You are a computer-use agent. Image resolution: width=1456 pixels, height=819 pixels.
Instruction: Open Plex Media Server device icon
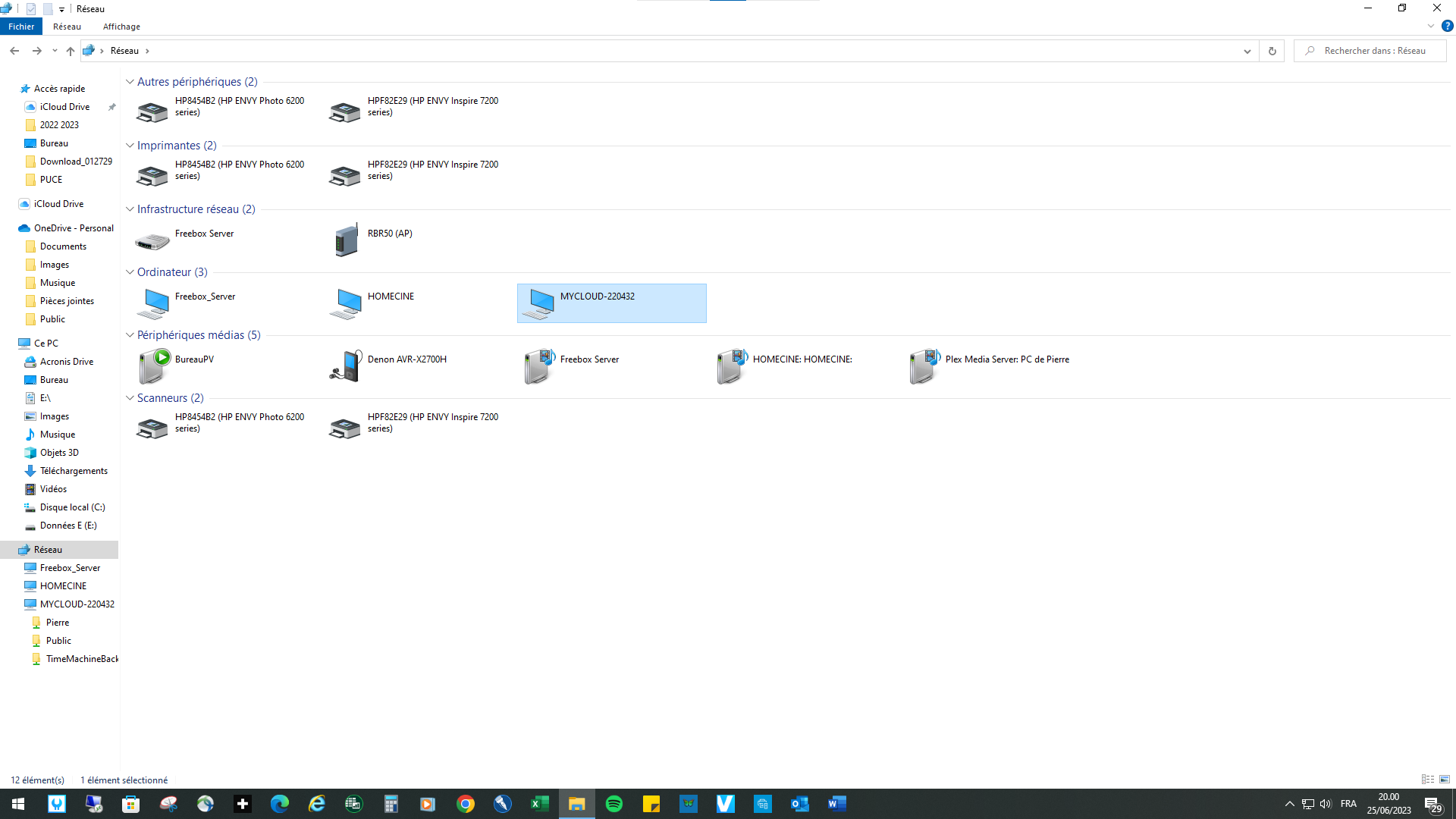(924, 366)
